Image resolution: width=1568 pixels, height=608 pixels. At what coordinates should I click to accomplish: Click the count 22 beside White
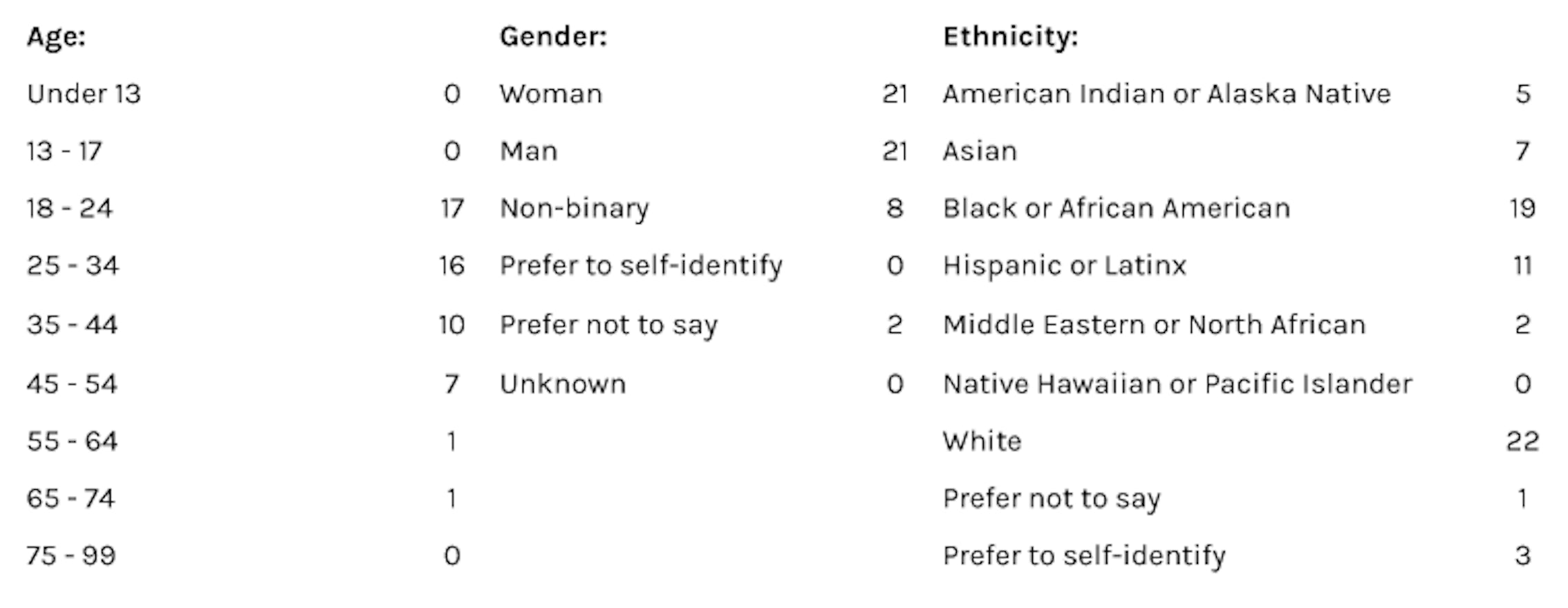(1522, 441)
